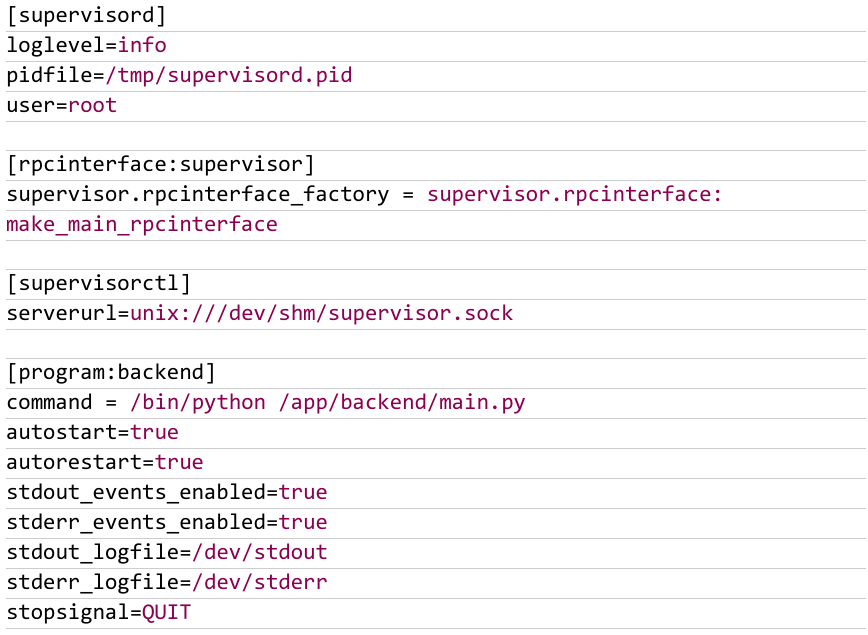
Task: Select the loglevel=info line
Action: tap(86, 45)
